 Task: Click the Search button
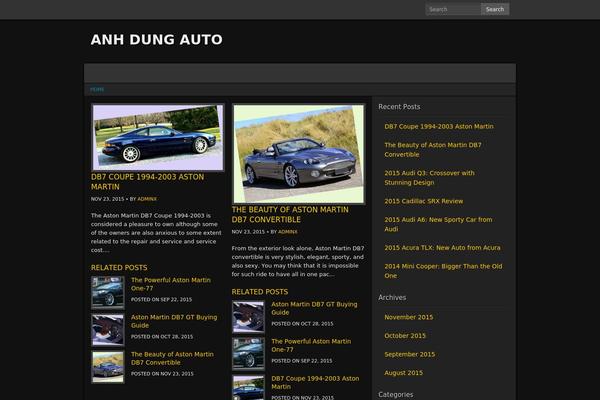[x=495, y=9]
